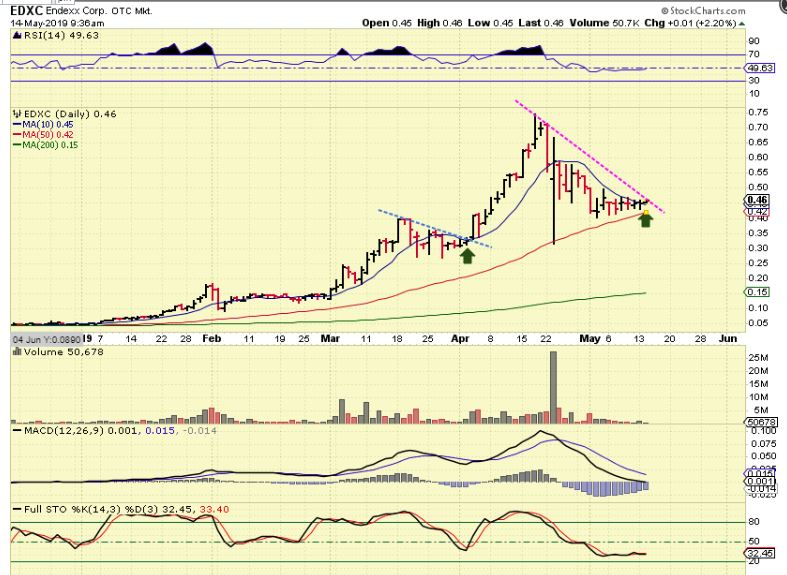This screenshot has width=787, height=575.
Task: Click the Feb label on the date axis
Action: tap(212, 339)
